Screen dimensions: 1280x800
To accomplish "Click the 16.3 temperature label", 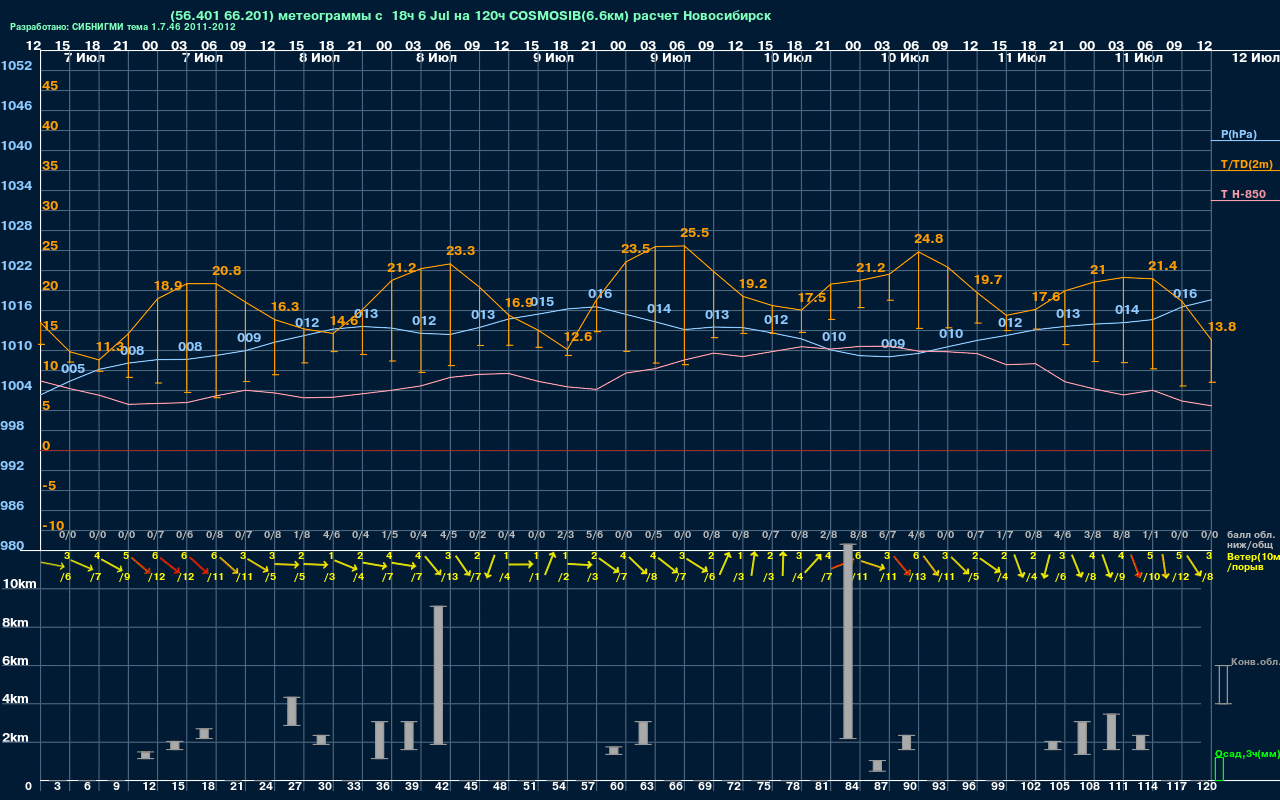I will (x=285, y=307).
